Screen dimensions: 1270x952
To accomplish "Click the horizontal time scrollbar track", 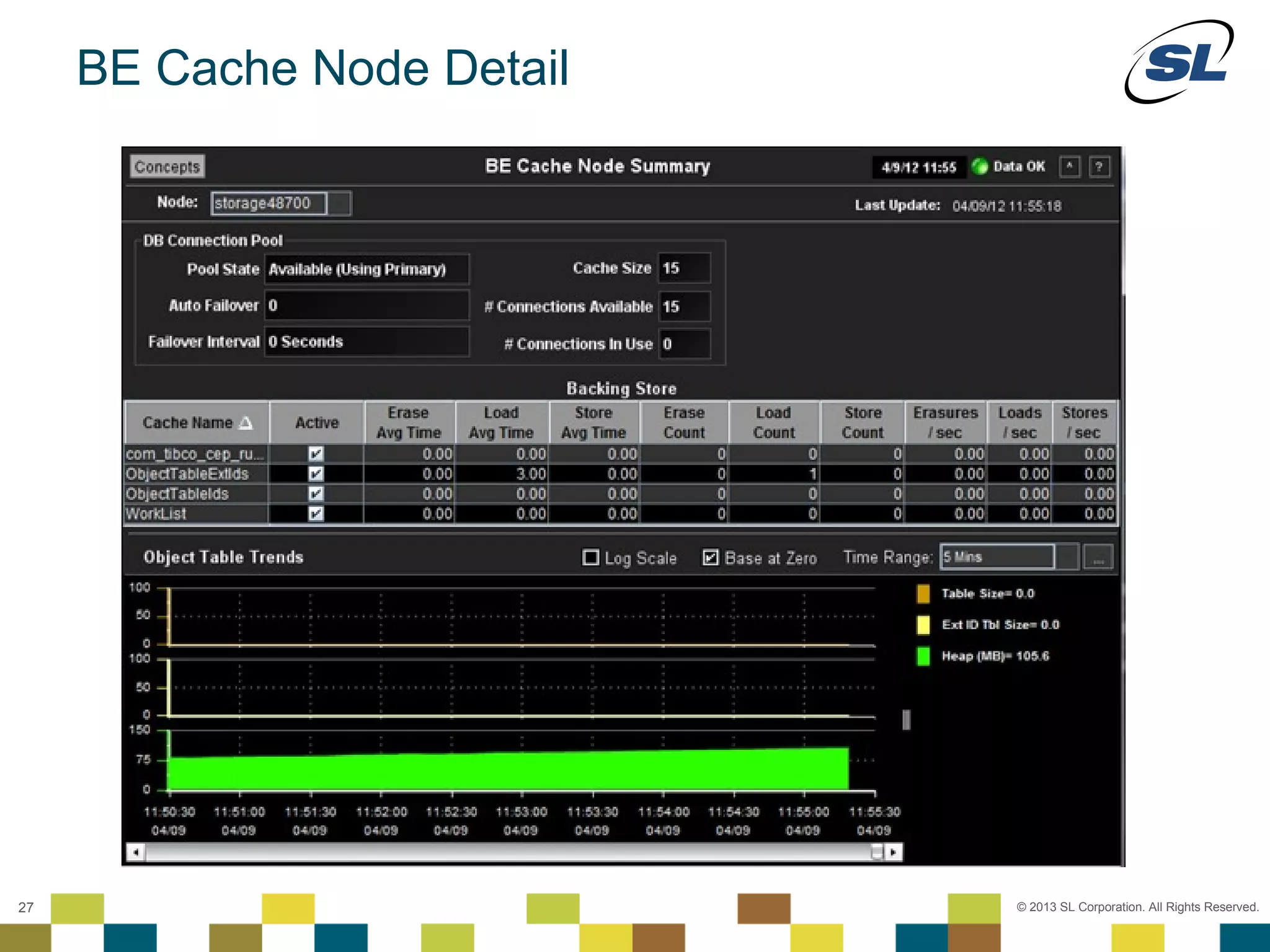I will pos(508,852).
